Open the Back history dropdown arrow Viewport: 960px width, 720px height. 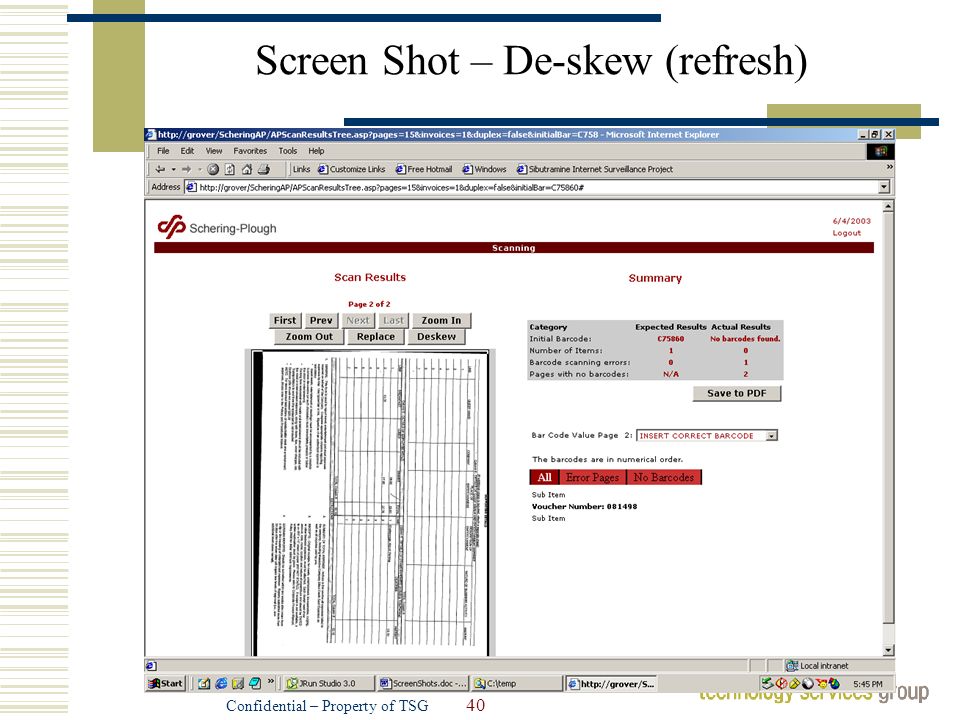[173, 170]
